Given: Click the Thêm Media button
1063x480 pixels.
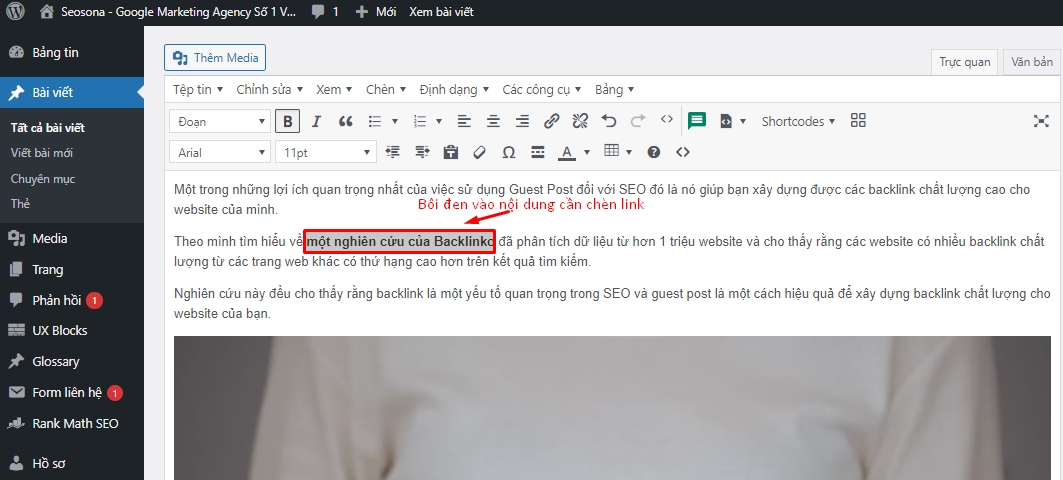Looking at the screenshot, I should [x=215, y=58].
